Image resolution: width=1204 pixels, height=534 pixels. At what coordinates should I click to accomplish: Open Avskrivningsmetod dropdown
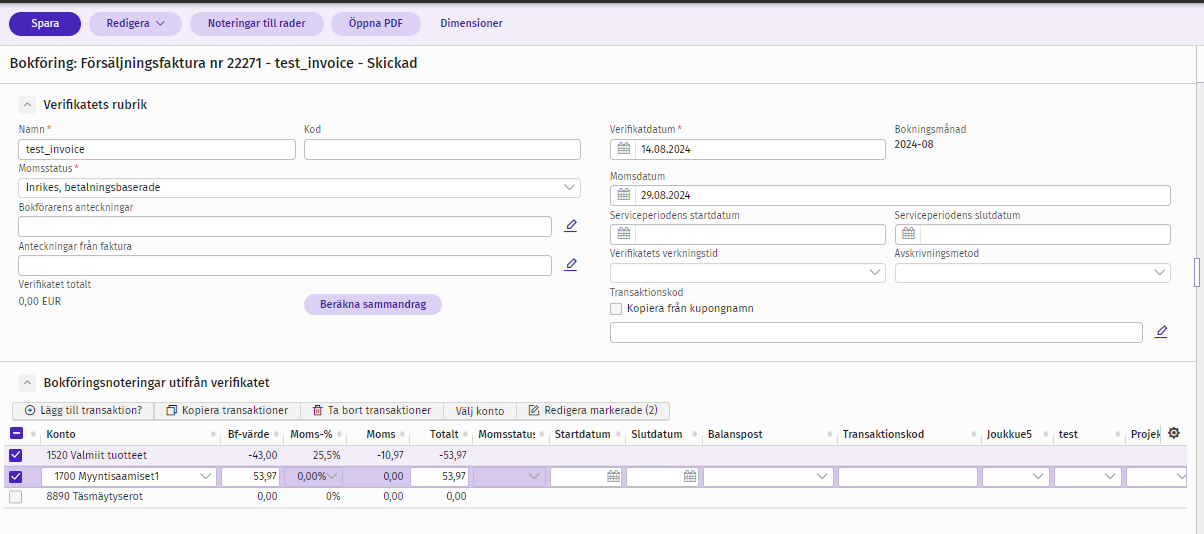tap(1032, 272)
